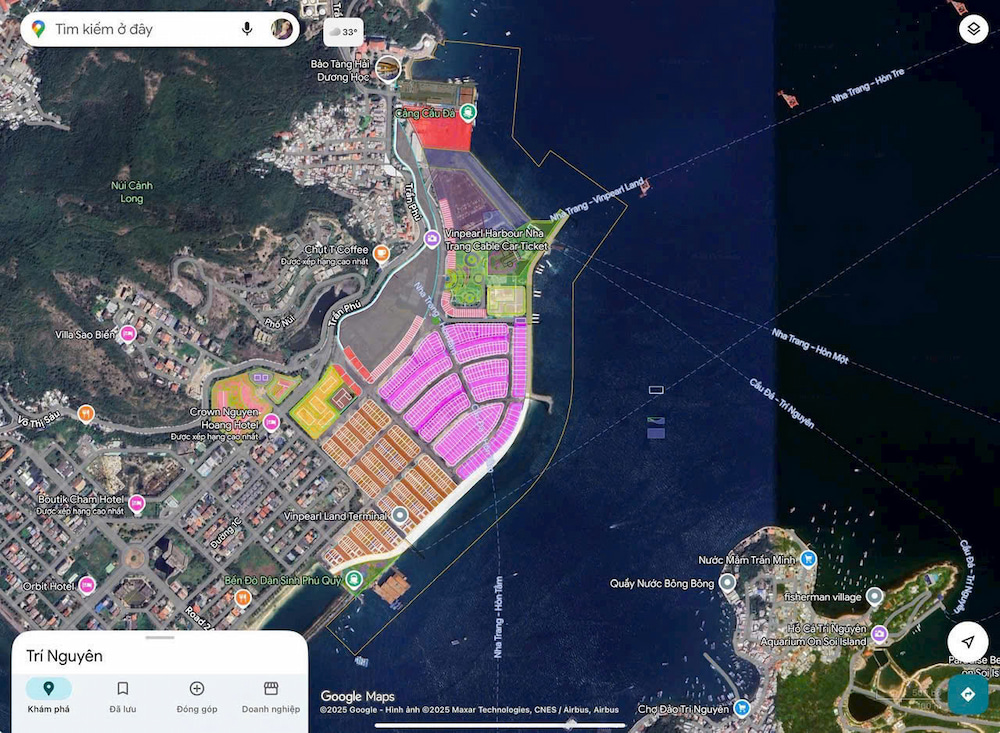
Task: Tap the blue directions button
Action: (967, 694)
